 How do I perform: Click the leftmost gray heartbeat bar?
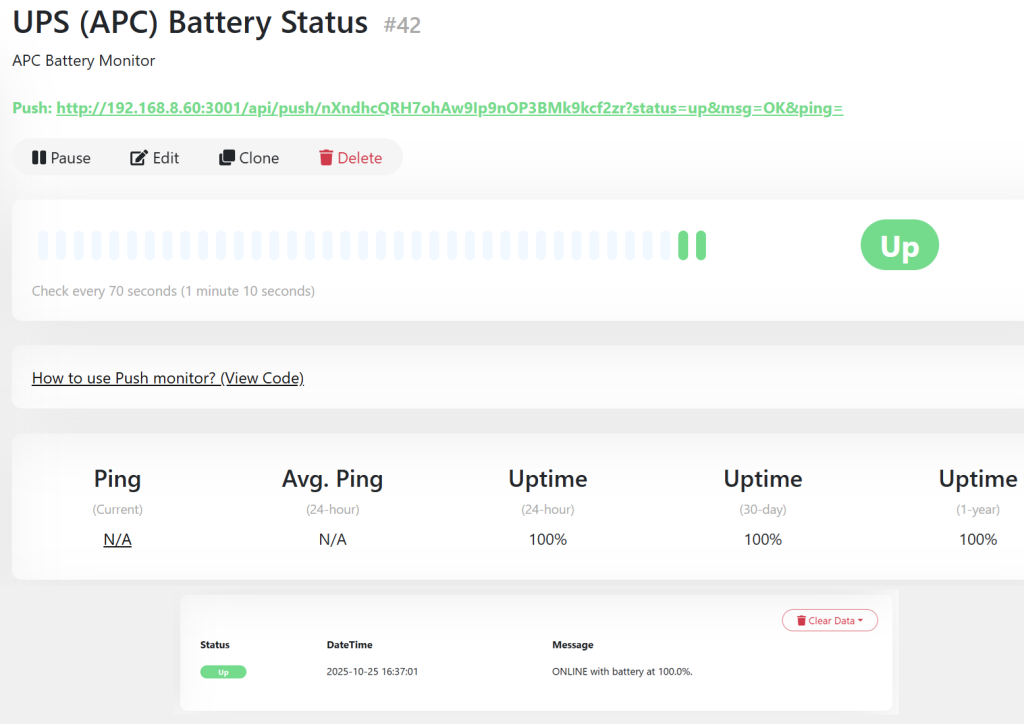click(41, 244)
